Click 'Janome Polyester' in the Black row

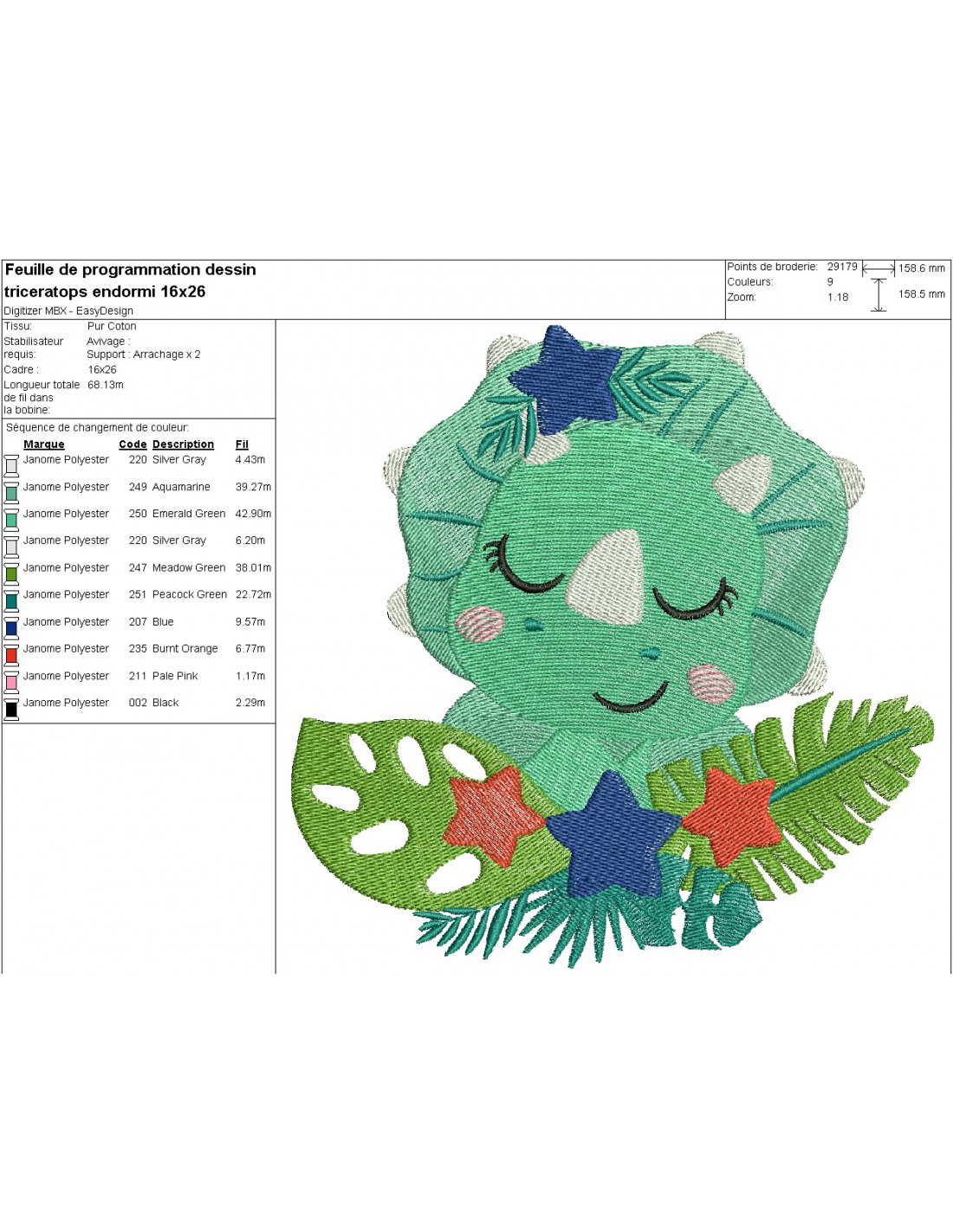[66, 704]
